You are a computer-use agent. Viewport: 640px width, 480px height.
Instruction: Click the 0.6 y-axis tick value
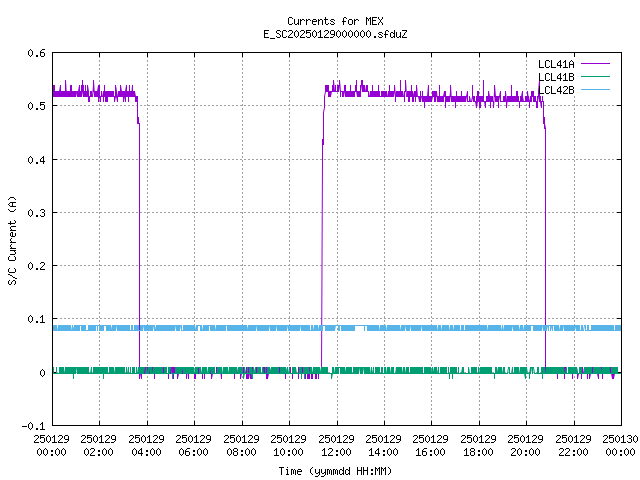pos(36,53)
